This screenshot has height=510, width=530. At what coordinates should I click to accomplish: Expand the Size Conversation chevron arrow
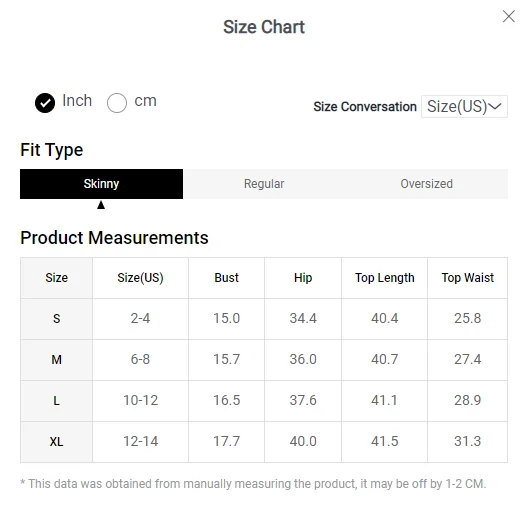tap(495, 106)
